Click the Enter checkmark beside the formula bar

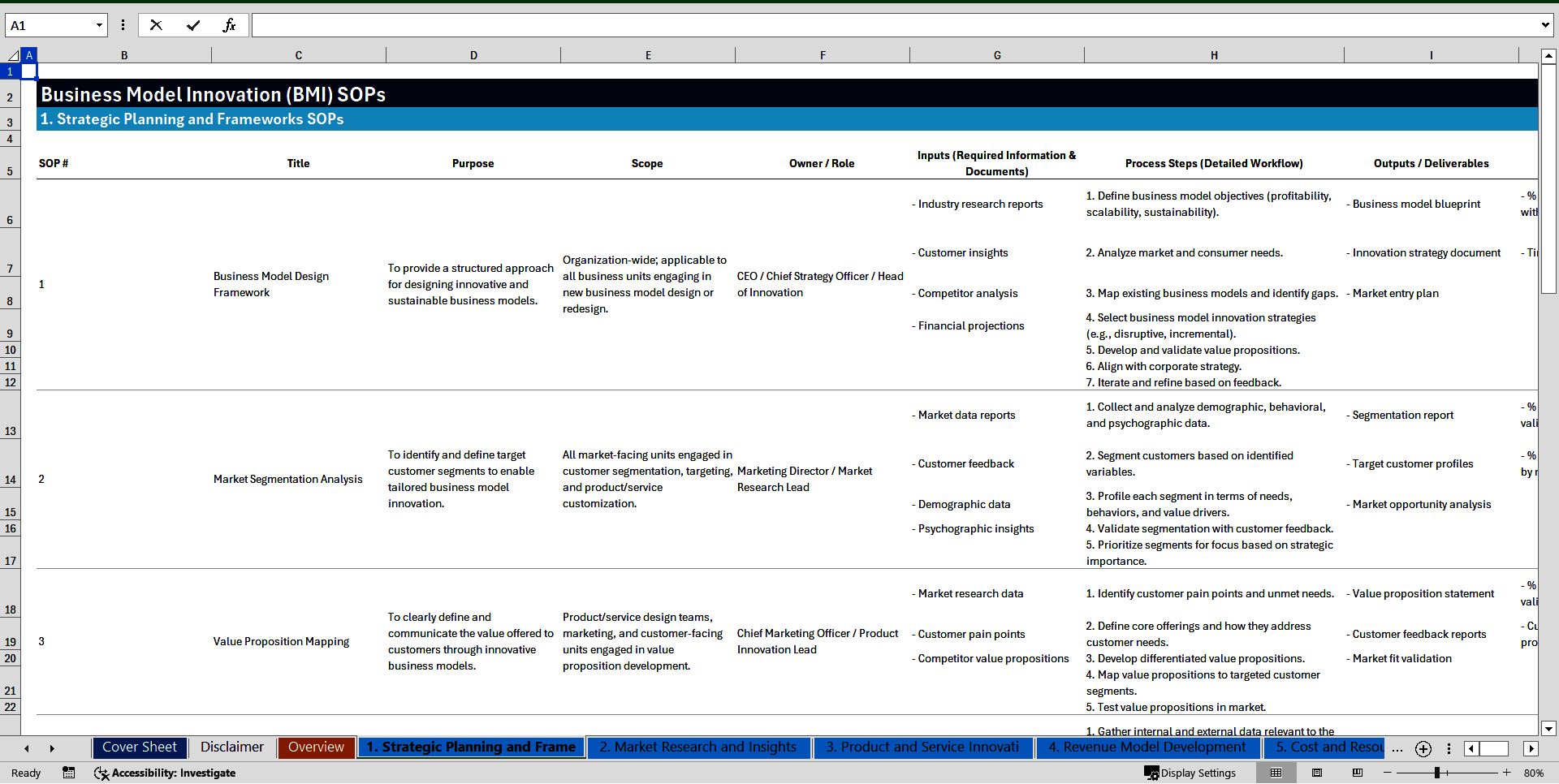(193, 24)
